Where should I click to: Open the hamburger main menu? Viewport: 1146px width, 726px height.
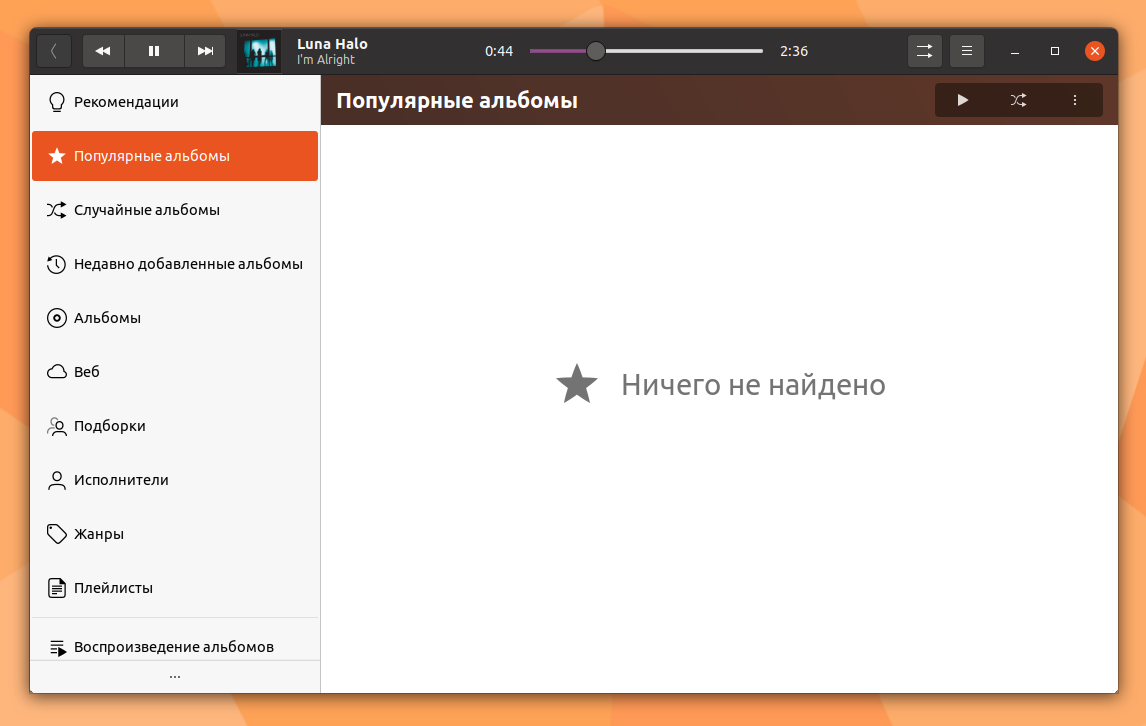[967, 51]
